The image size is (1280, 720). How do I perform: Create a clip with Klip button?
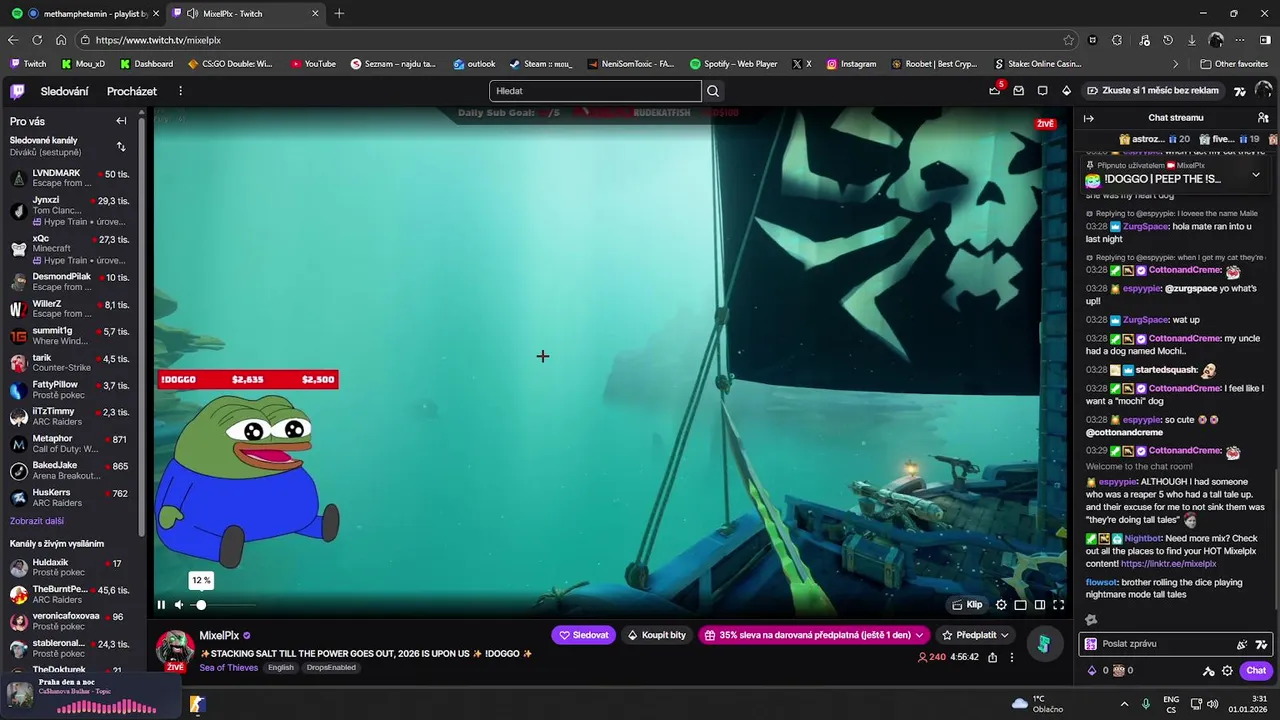[967, 605]
